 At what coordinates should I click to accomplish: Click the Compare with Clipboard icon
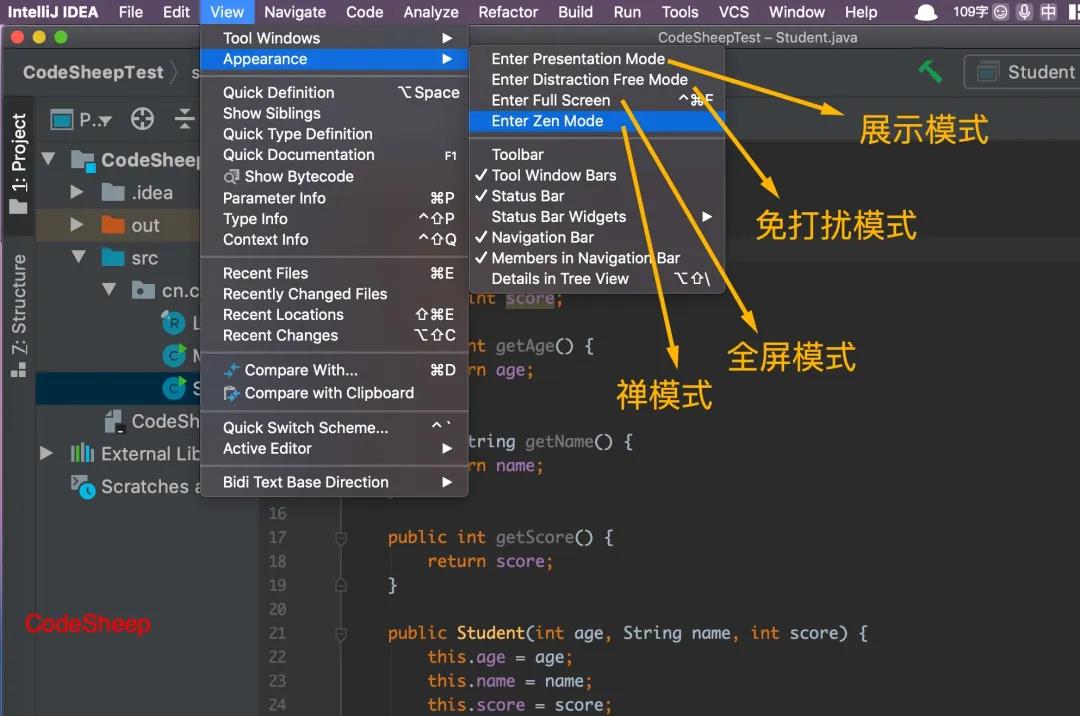click(231, 393)
